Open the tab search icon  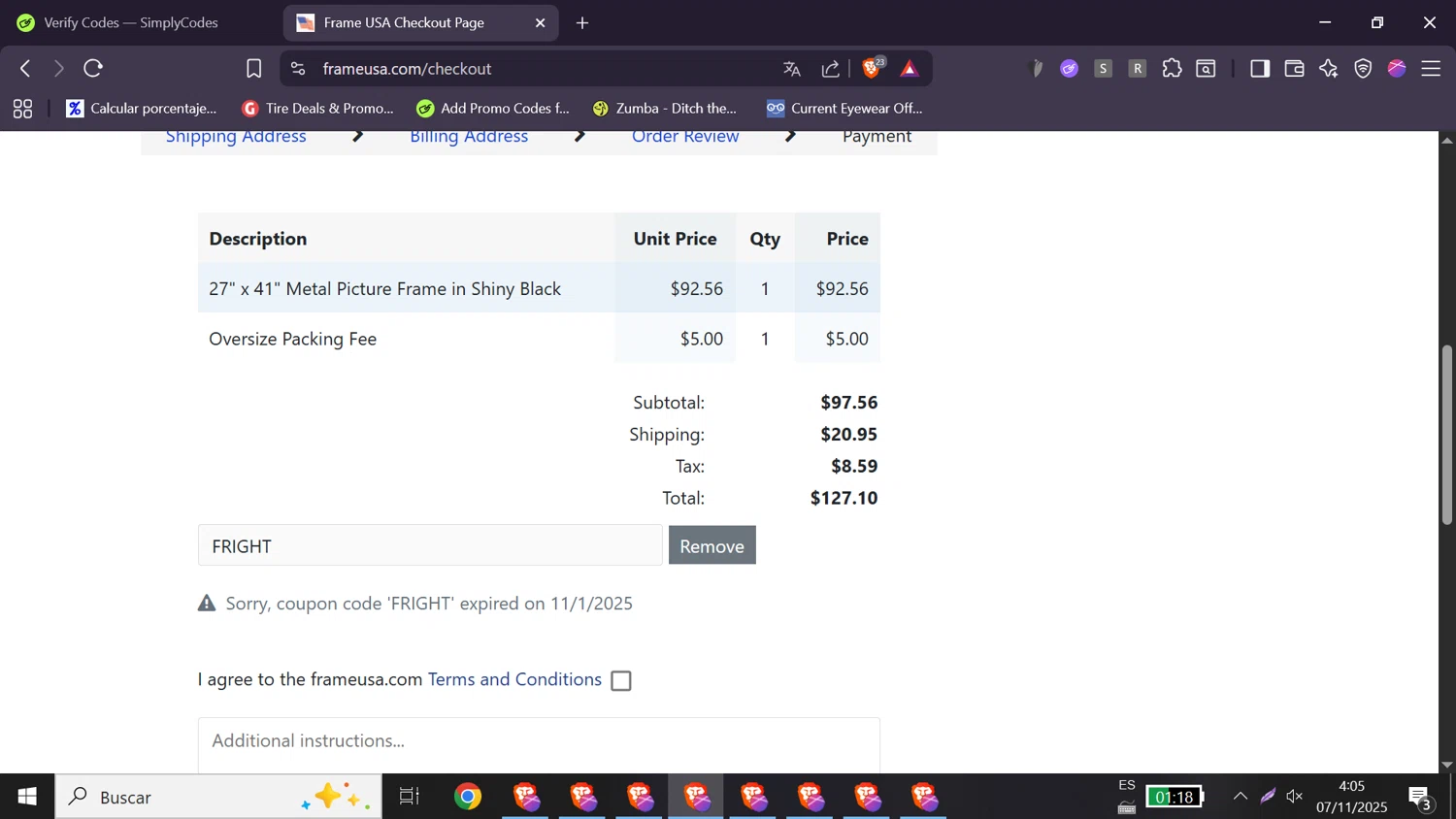point(1206,68)
